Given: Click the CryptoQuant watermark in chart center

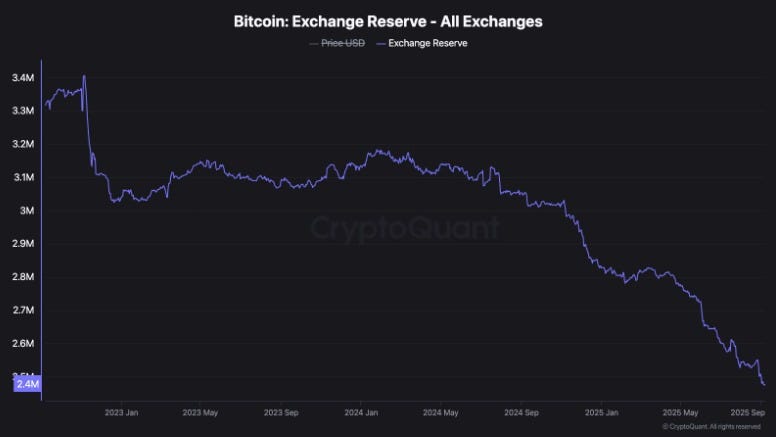Looking at the screenshot, I should tap(405, 228).
